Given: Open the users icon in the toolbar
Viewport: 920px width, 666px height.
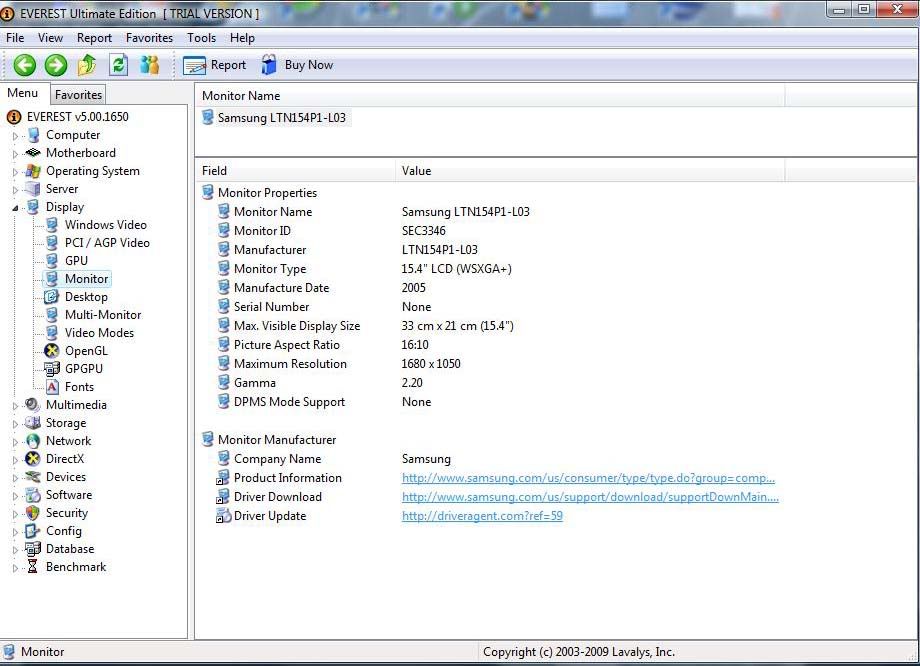Looking at the screenshot, I should point(150,65).
